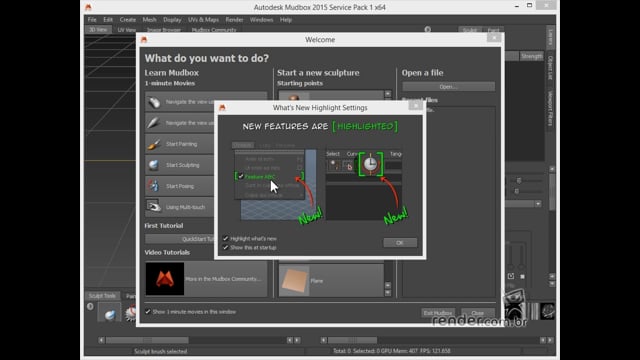Close the Welcome dialog with X
640x360 pixels.
[494, 38]
